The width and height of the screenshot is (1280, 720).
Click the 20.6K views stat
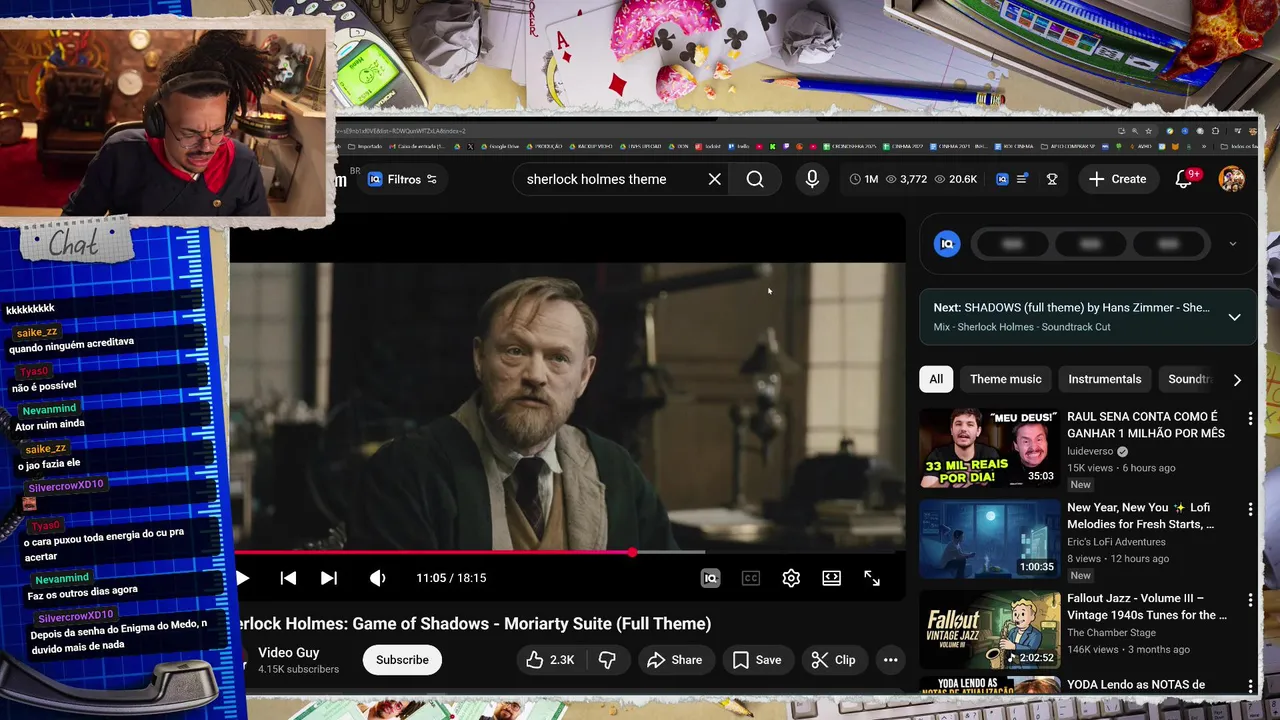(955, 179)
